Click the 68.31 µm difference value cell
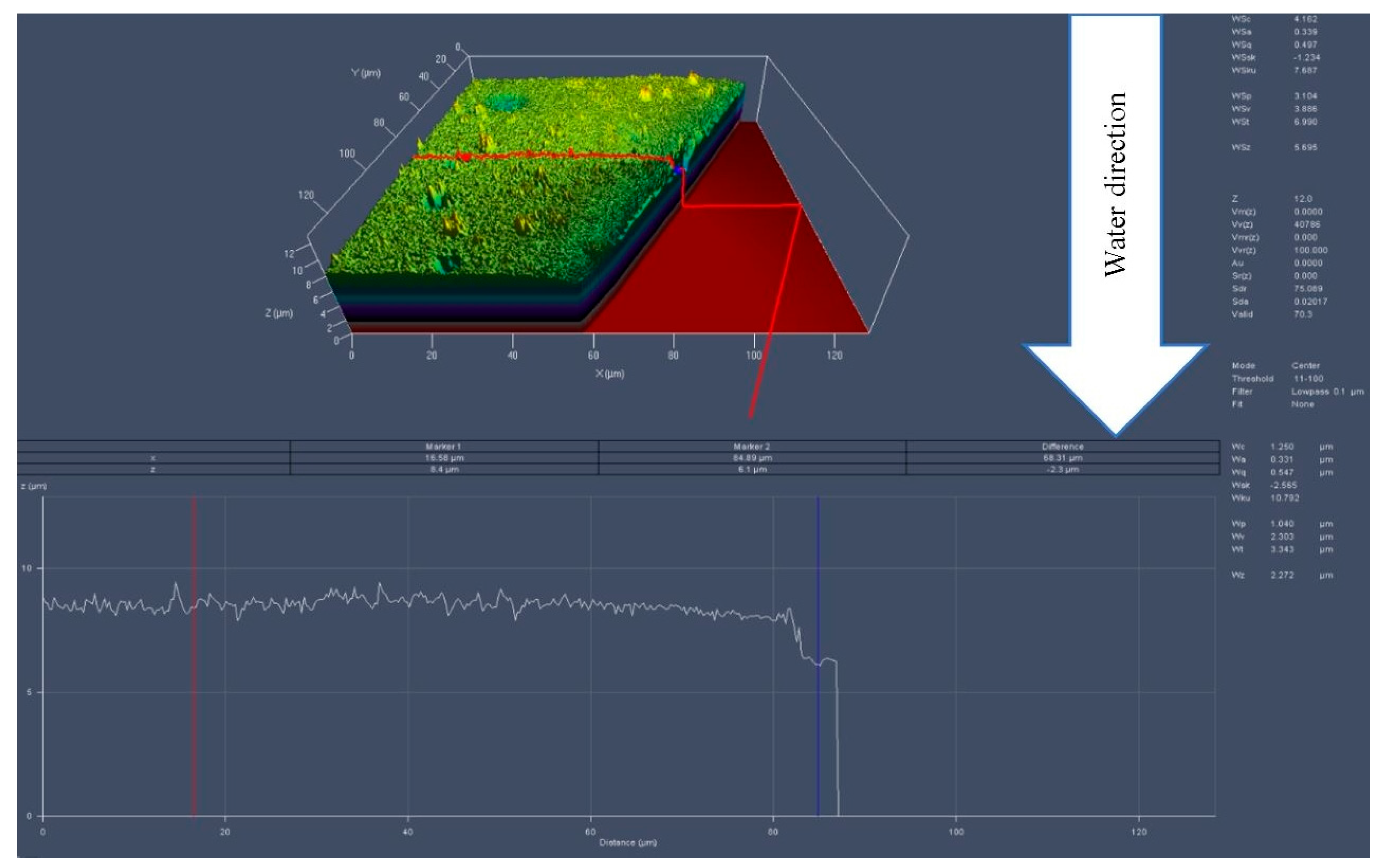1384x868 pixels. (x=1063, y=457)
